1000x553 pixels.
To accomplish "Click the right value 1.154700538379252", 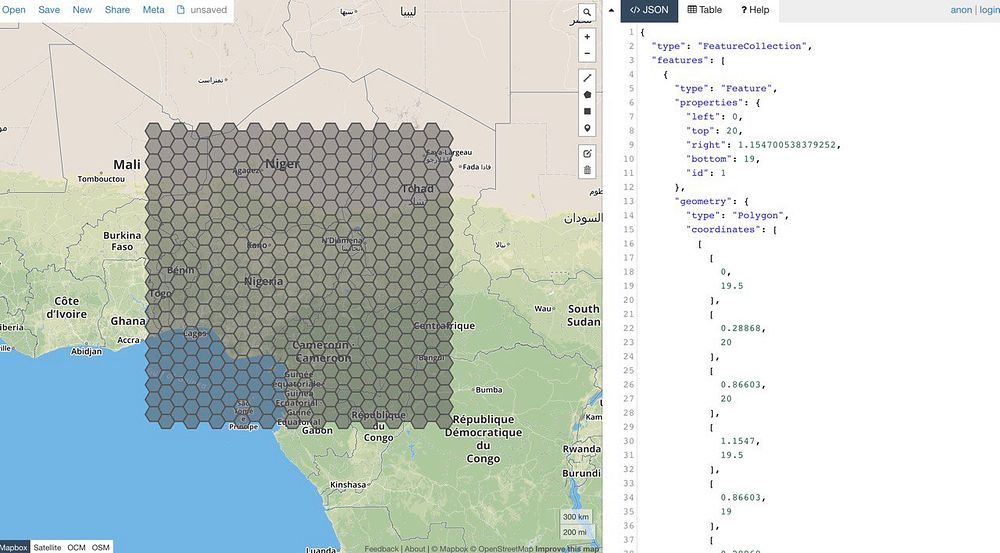I will (786, 145).
